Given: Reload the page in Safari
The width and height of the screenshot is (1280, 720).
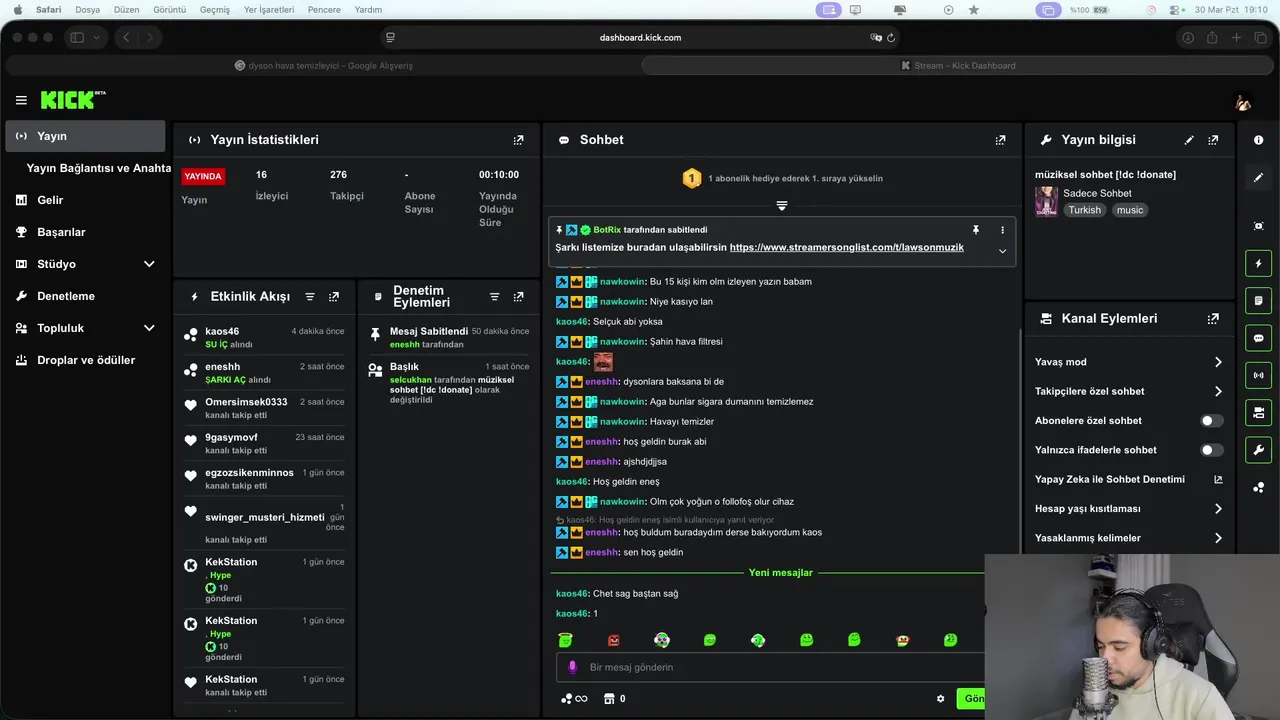Looking at the screenshot, I should [x=891, y=37].
